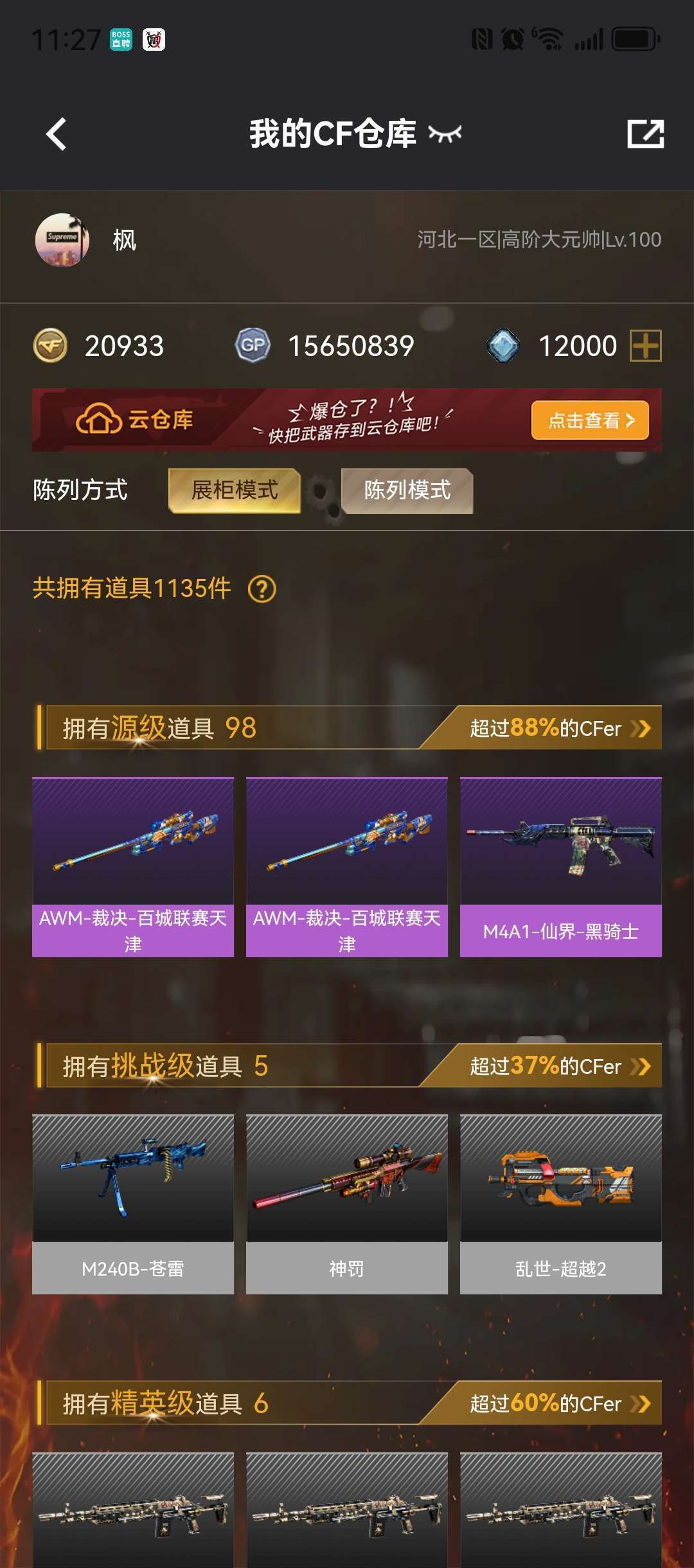Image resolution: width=694 pixels, height=1568 pixels.
Task: Tap the GP currency icon
Action: 253,346
